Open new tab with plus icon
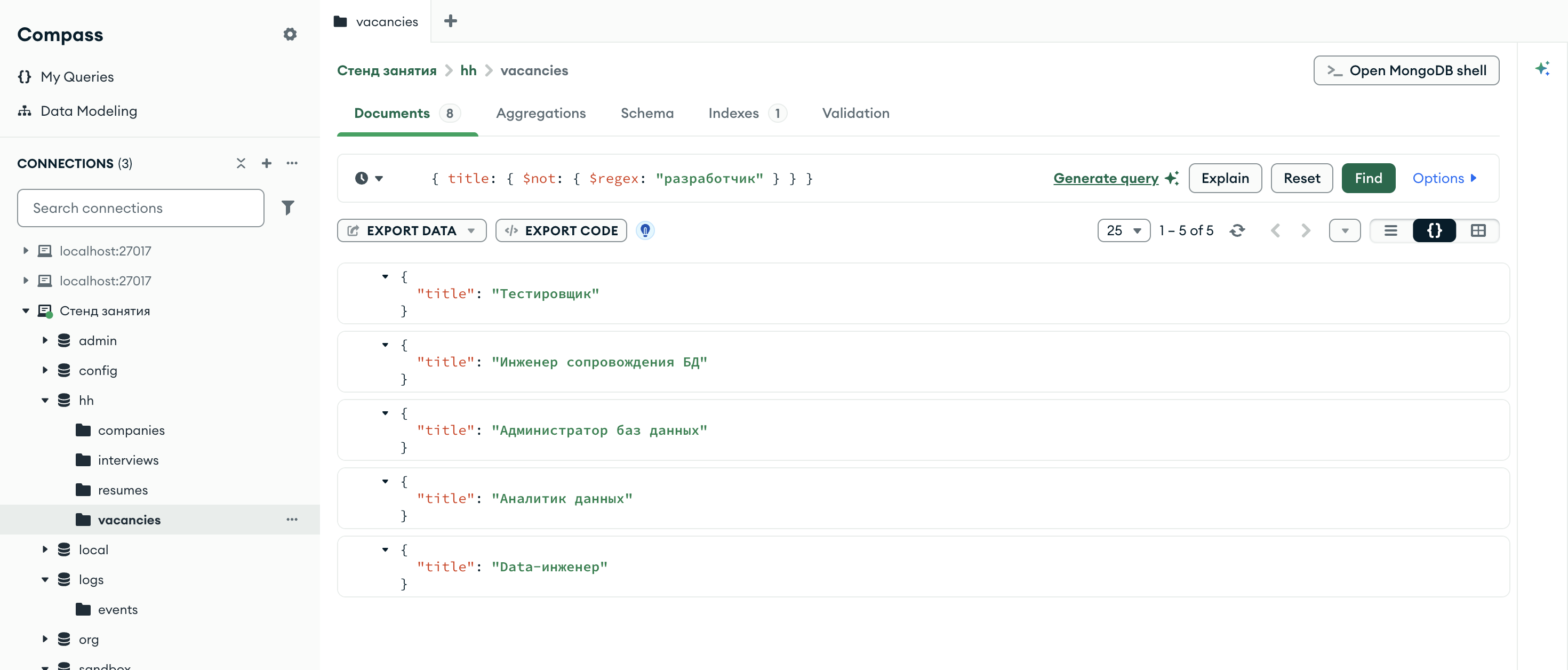The width and height of the screenshot is (1568, 670). (451, 21)
